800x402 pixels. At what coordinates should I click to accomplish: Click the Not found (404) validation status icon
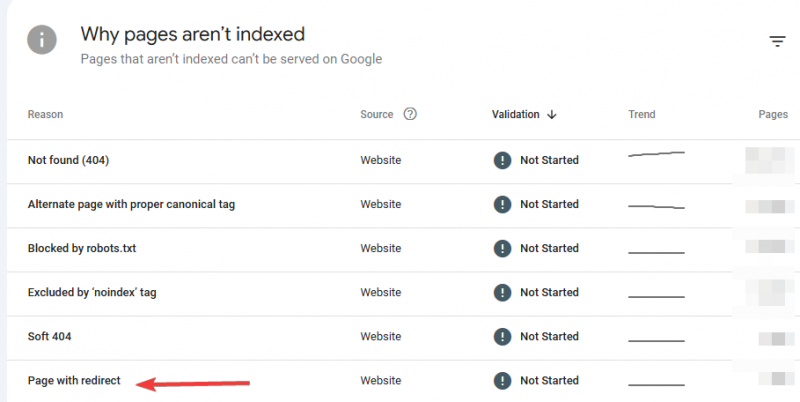502,160
